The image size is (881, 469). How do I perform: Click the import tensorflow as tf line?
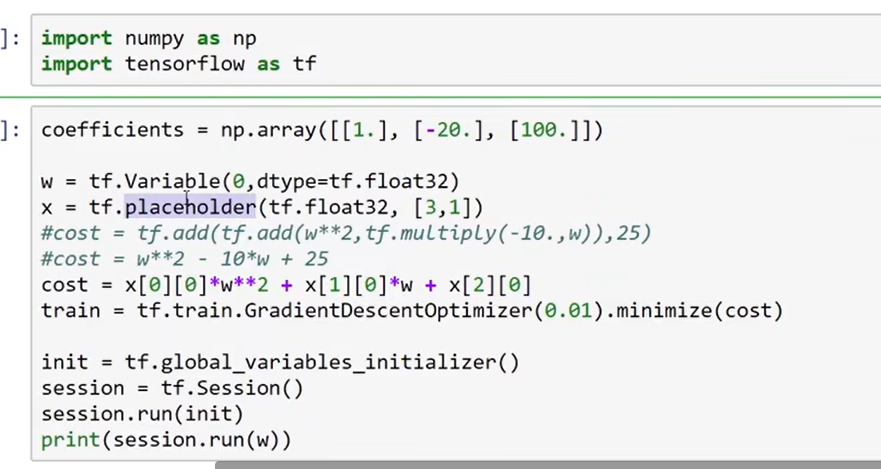(x=180, y=64)
